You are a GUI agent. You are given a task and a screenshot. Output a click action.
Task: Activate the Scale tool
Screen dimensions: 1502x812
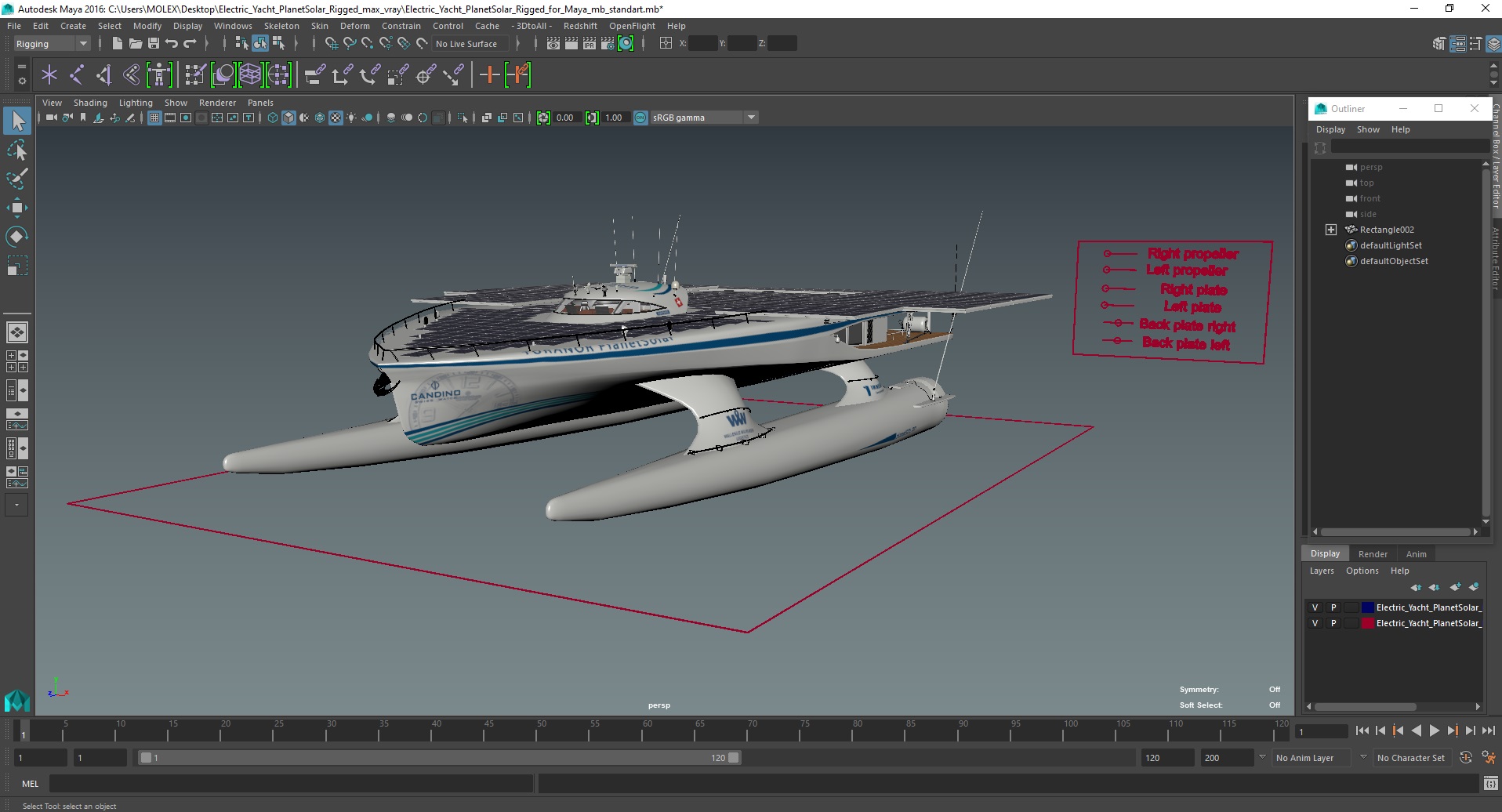tap(17, 265)
